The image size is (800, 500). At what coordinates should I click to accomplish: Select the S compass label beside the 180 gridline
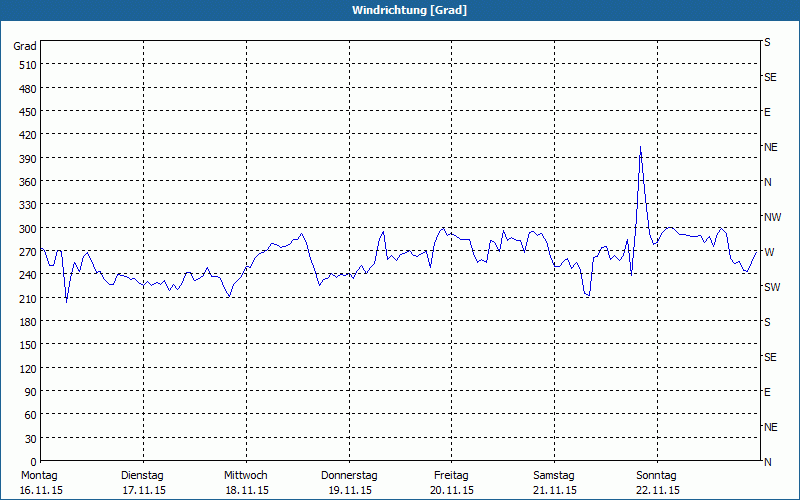click(767, 322)
